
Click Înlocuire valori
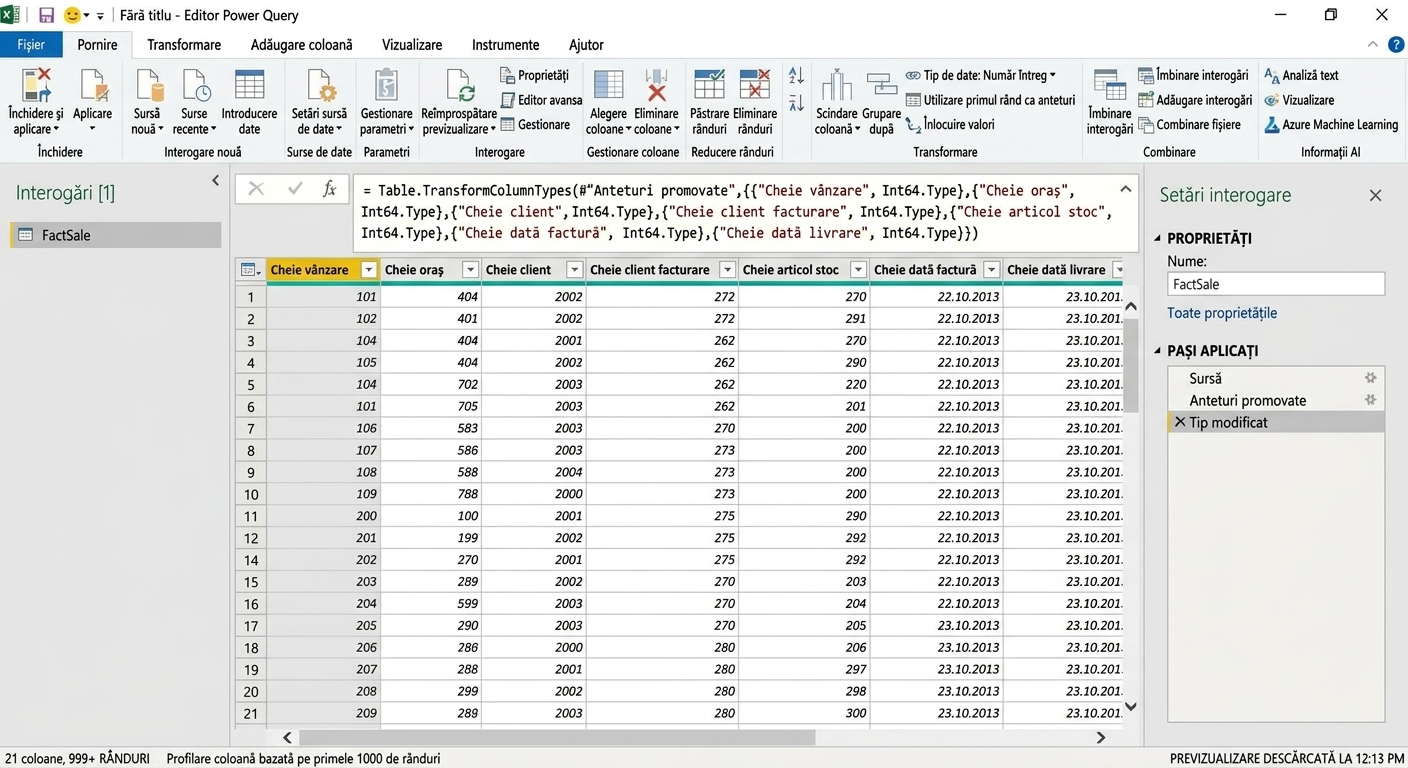(951, 125)
